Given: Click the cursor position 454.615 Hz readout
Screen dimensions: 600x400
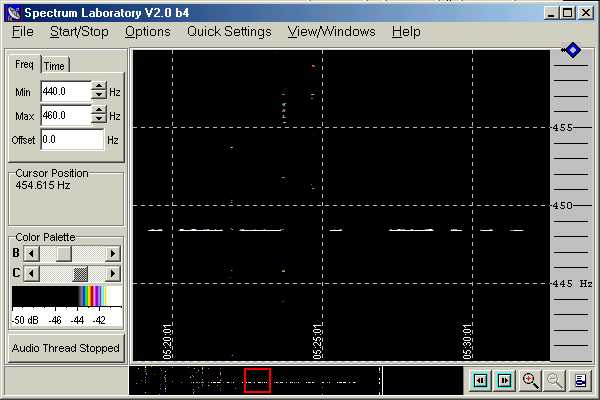Looking at the screenshot, I should pos(43,186).
